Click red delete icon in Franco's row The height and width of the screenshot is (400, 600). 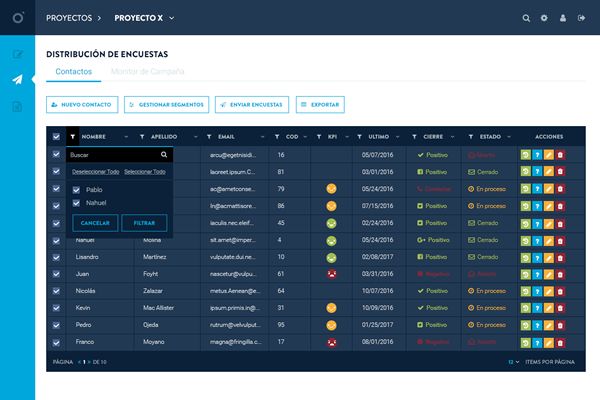(x=561, y=343)
